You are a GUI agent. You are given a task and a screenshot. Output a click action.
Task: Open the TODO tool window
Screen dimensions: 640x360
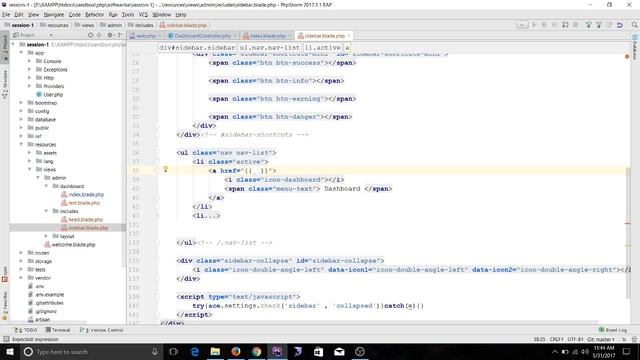[25, 330]
